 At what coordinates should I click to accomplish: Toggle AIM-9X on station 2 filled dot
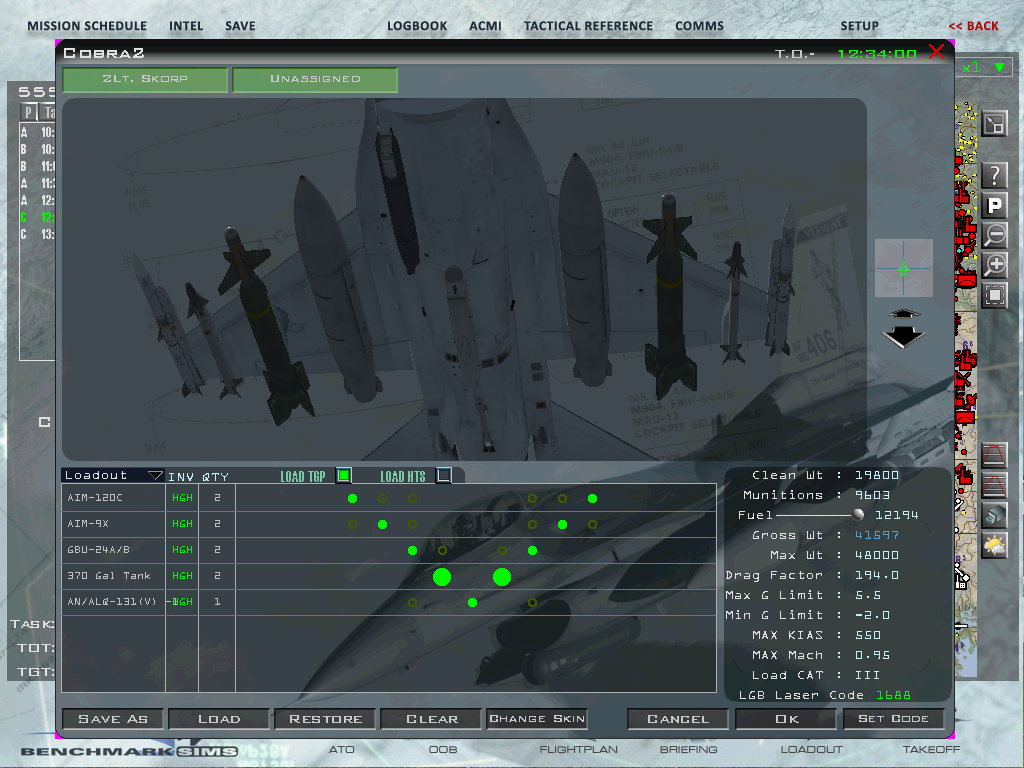pyautogui.click(x=383, y=524)
